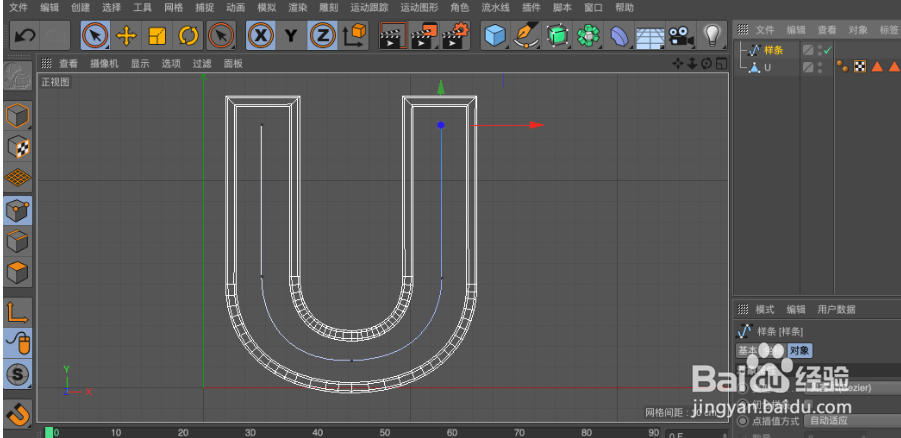
Task: Open Render Settings gear clapperboard icon
Action: pos(456,36)
